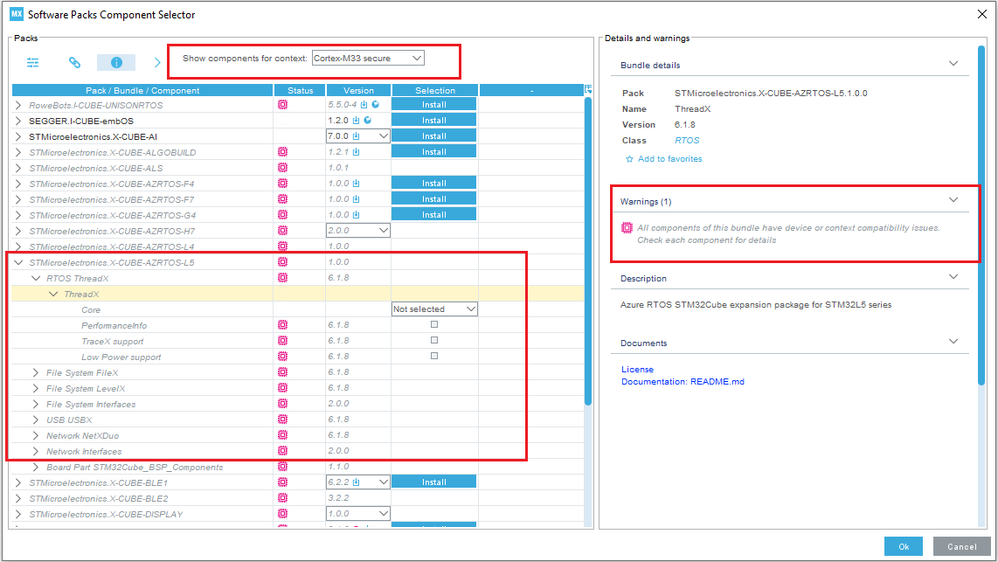
Task: Open the context dropdown showing Cortex-M33 secure
Action: click(368, 58)
